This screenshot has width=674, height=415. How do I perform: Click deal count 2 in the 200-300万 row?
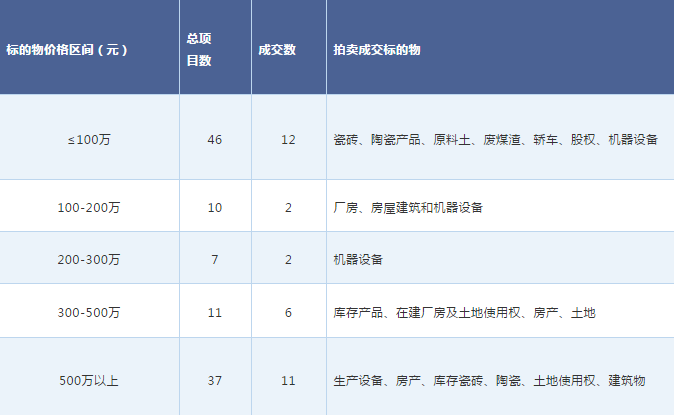pyautogui.click(x=288, y=260)
